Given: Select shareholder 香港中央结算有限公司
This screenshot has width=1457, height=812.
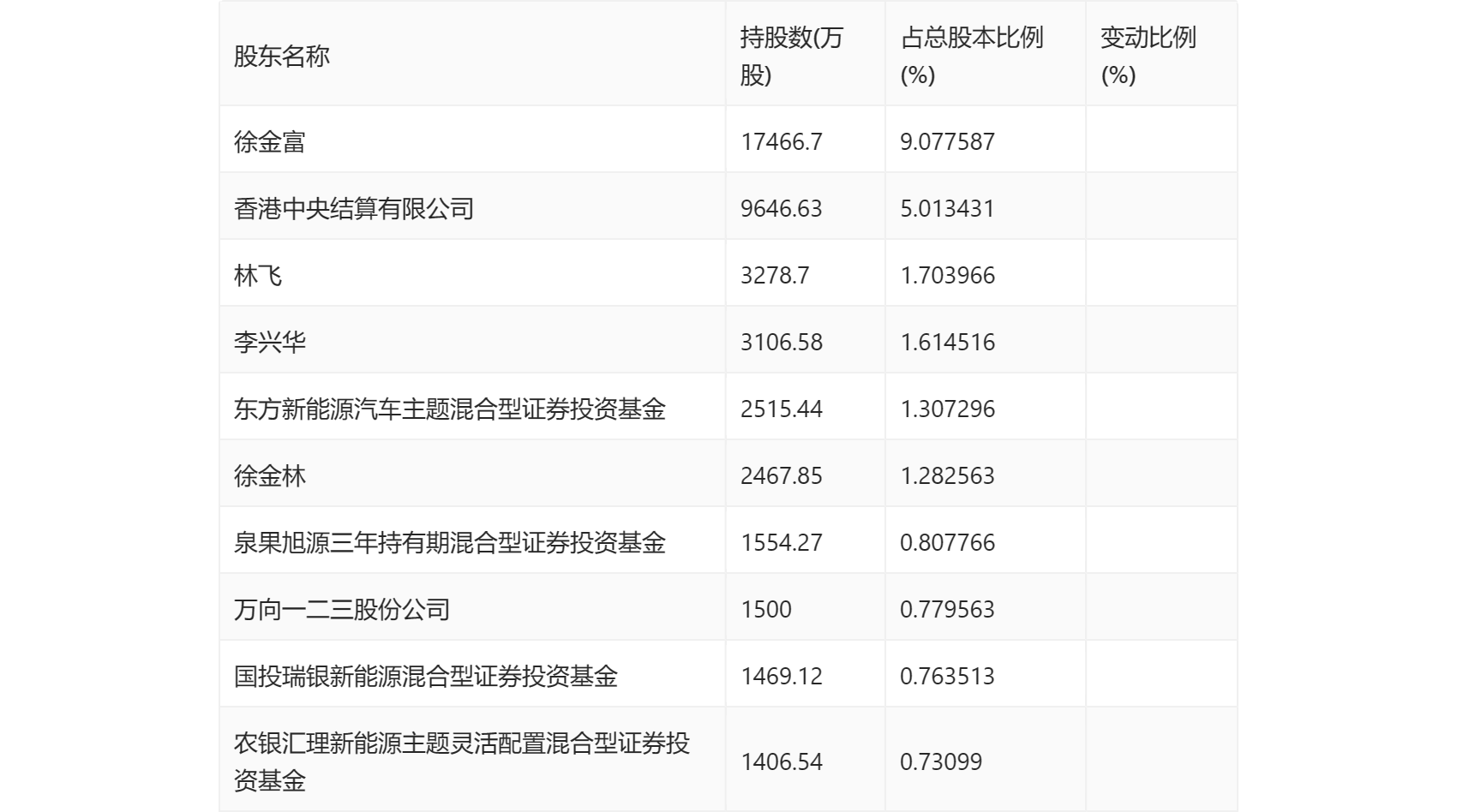Looking at the screenshot, I should pyautogui.click(x=354, y=208).
